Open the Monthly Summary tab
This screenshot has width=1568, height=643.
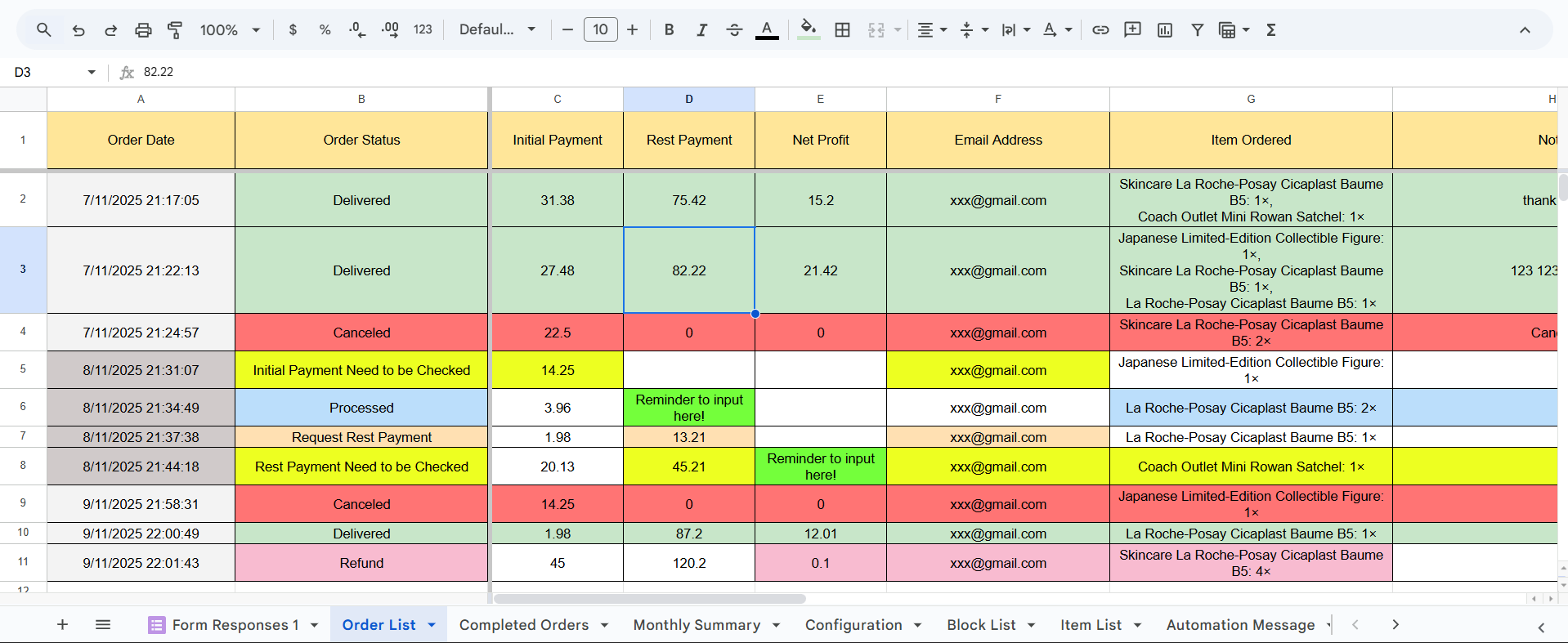pos(697,625)
